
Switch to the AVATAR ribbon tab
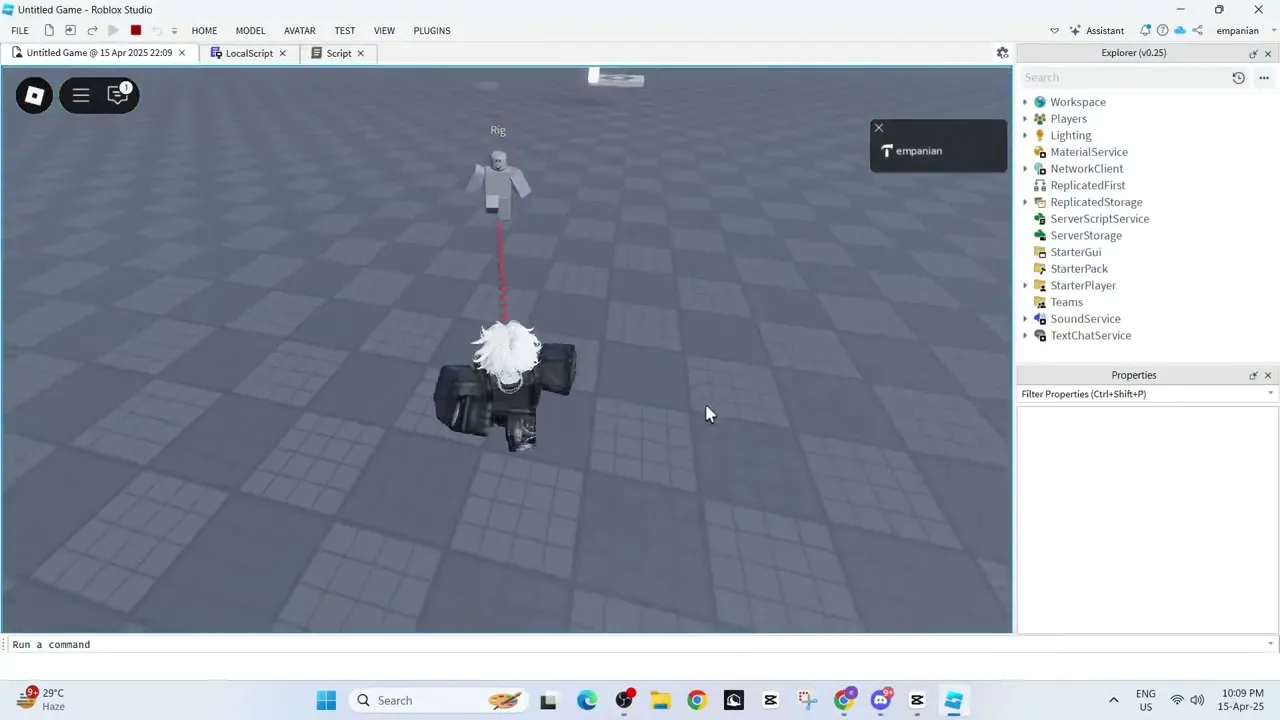pyautogui.click(x=300, y=31)
